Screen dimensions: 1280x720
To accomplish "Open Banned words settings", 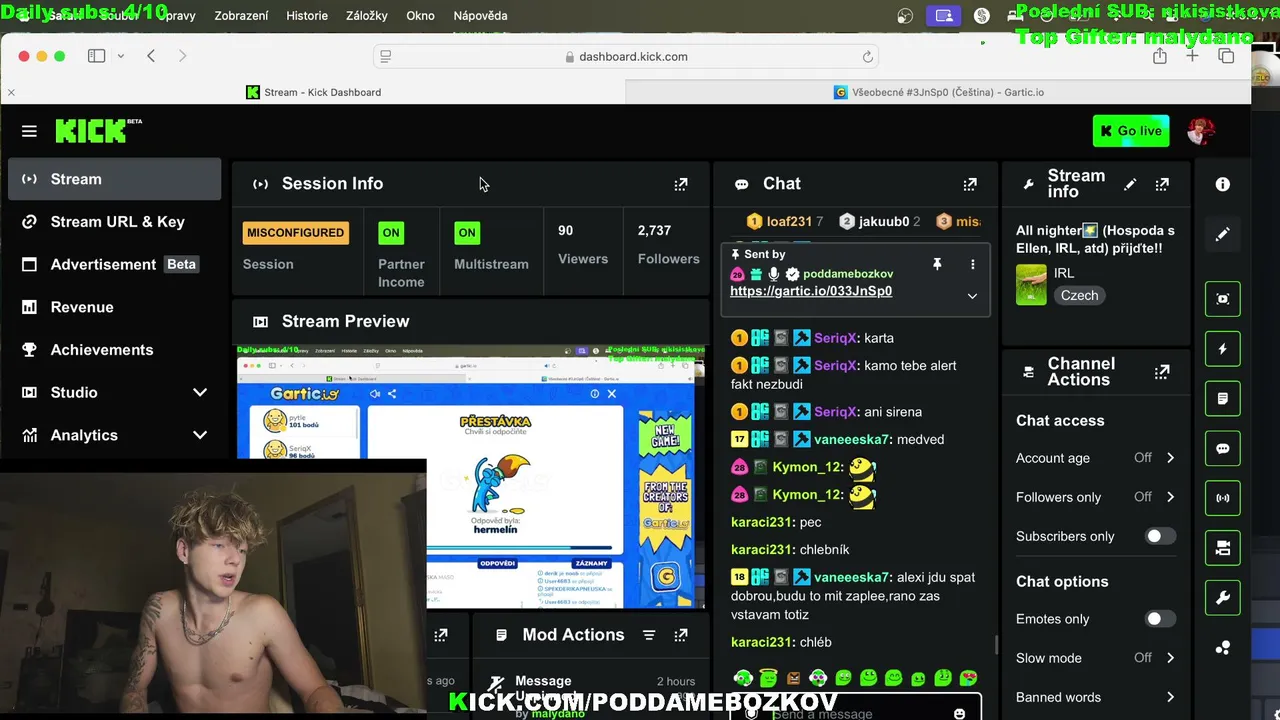I will coord(1096,697).
